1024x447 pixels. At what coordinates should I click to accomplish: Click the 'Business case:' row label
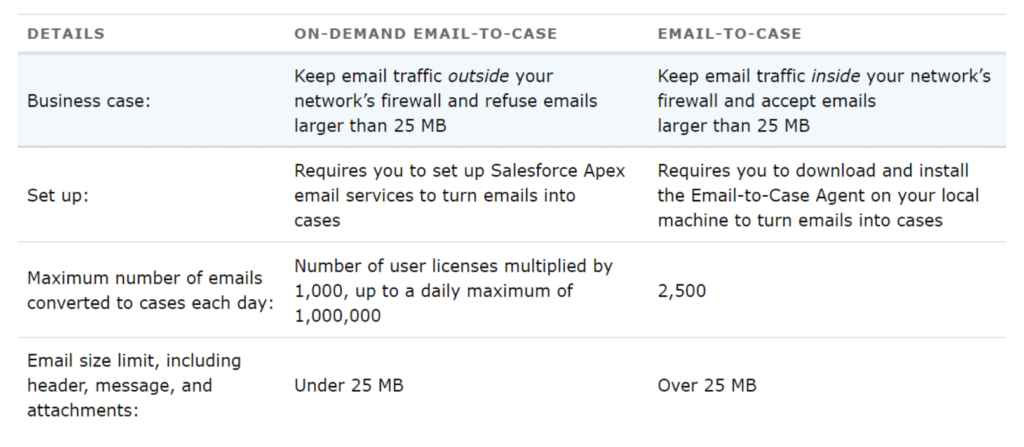(89, 101)
